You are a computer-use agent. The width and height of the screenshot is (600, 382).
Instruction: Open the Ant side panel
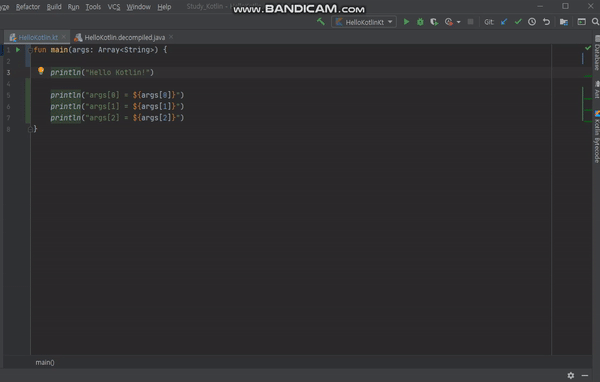point(597,89)
